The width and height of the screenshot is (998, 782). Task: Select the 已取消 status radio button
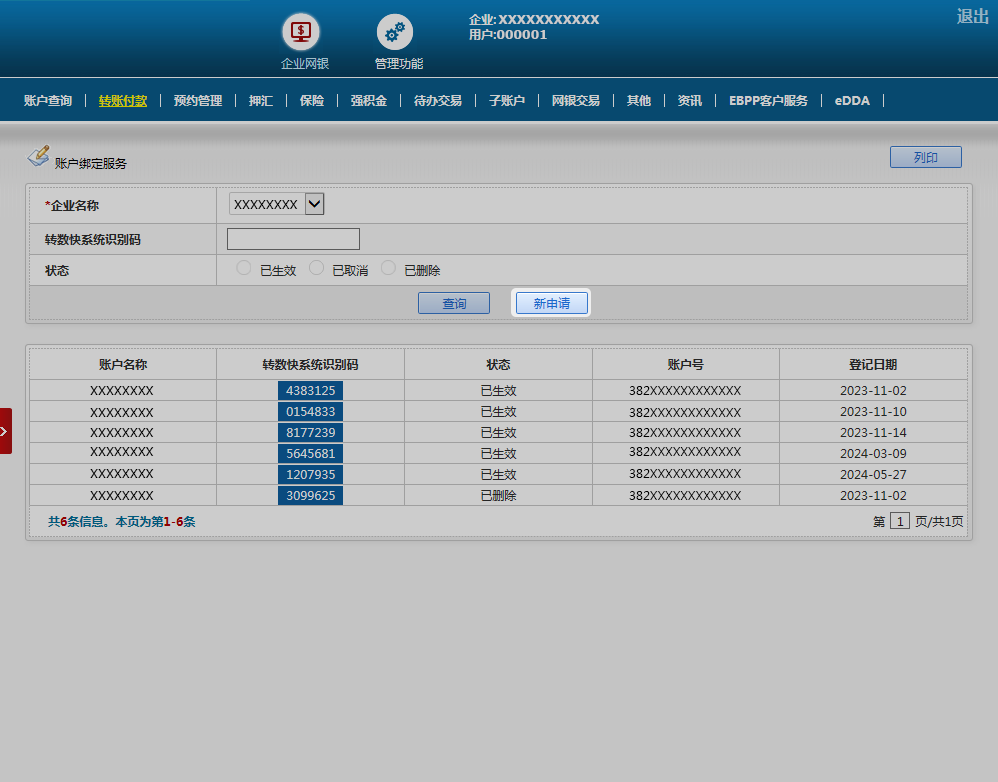click(x=316, y=268)
